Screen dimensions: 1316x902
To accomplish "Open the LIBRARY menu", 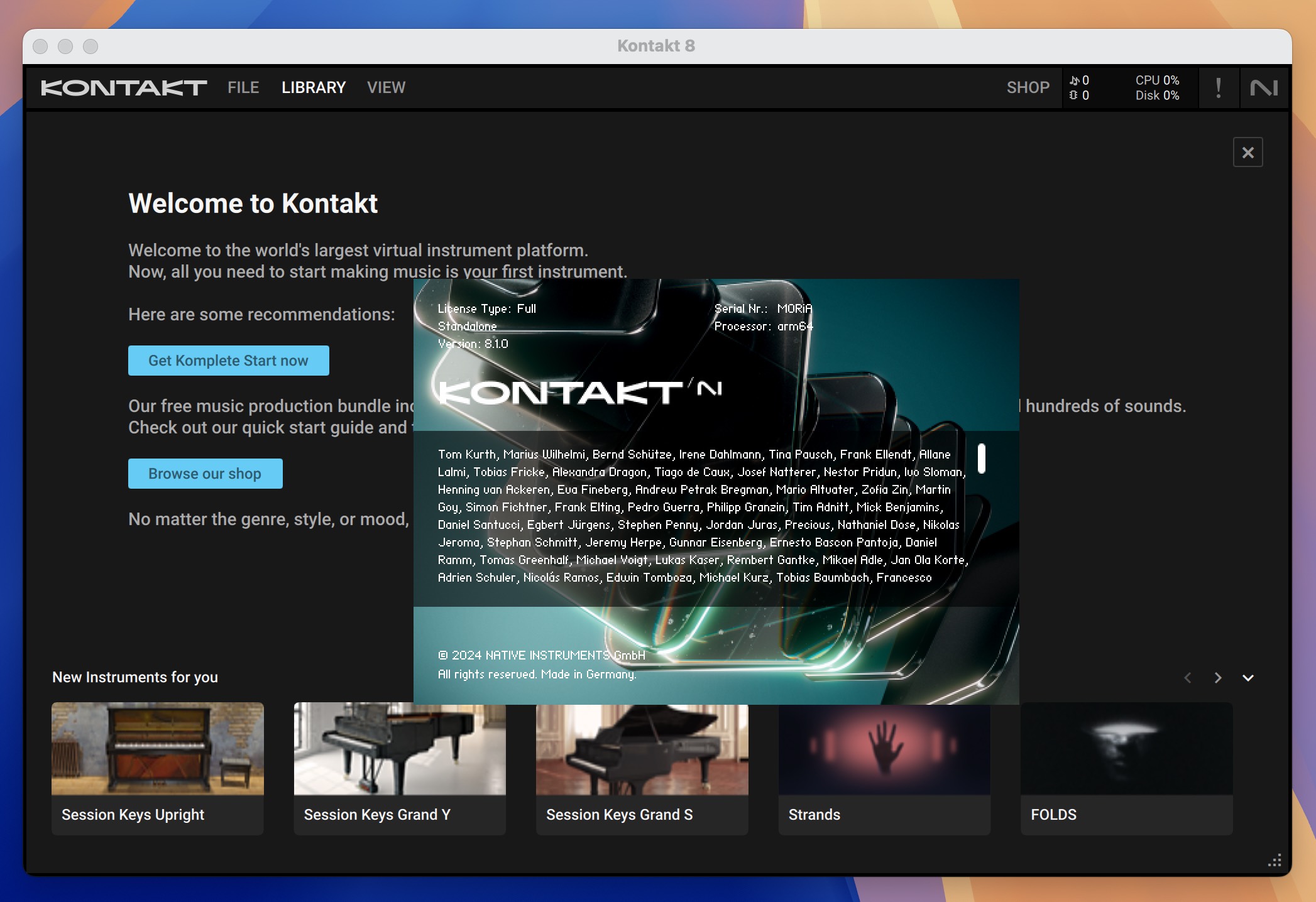I will pos(314,87).
